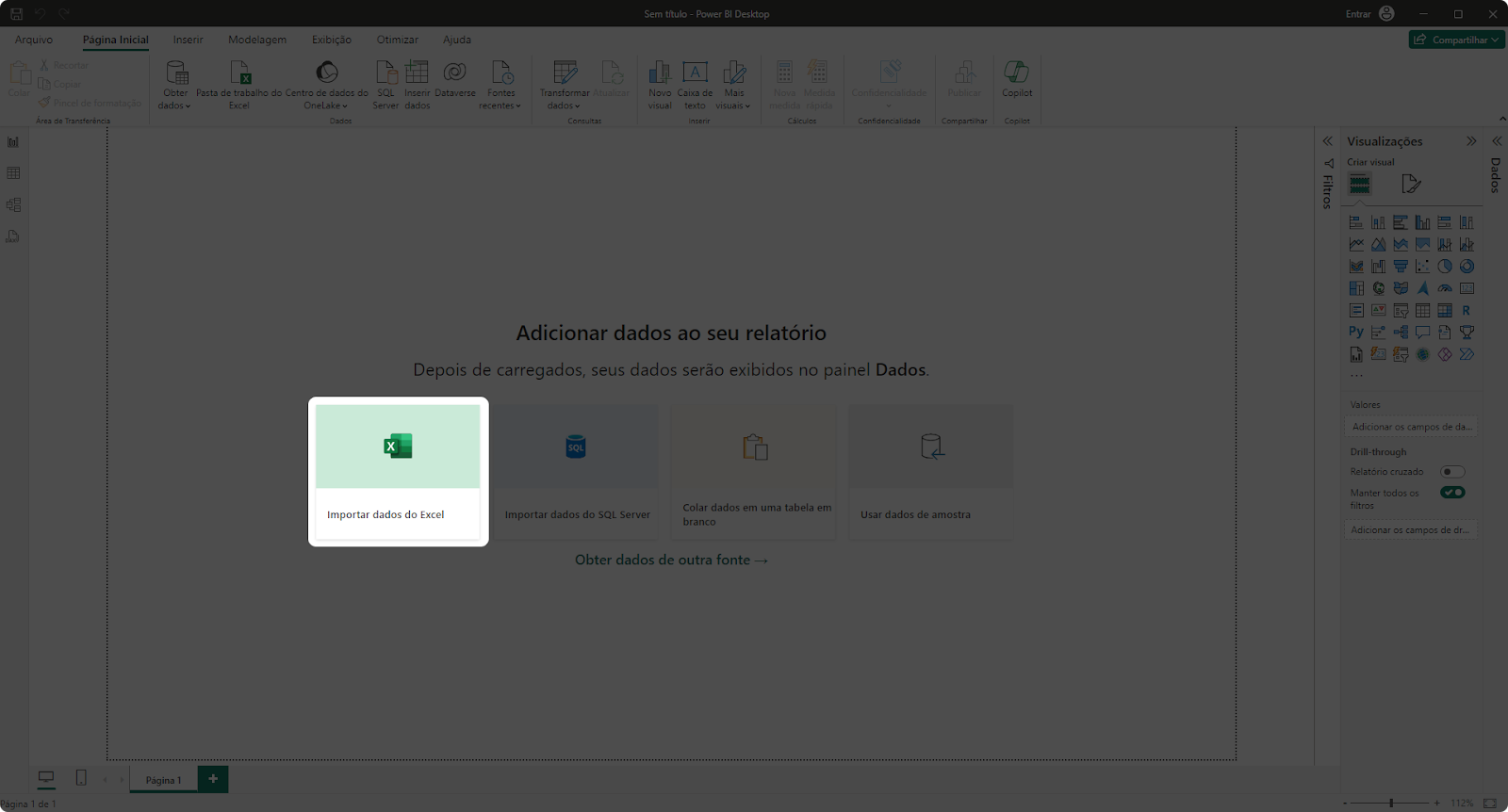Switch to Table view in left sidebar
Viewport: 1508px width, 812px height.
pyautogui.click(x=13, y=173)
